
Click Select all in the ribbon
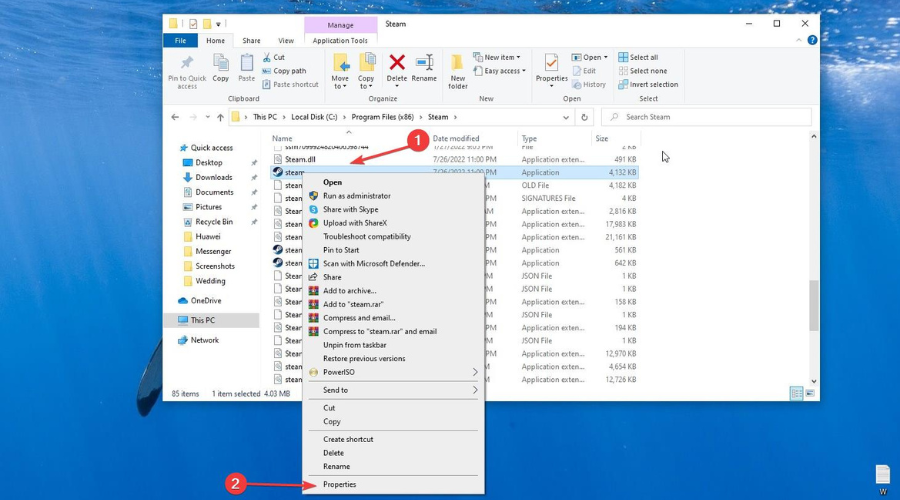pos(638,57)
